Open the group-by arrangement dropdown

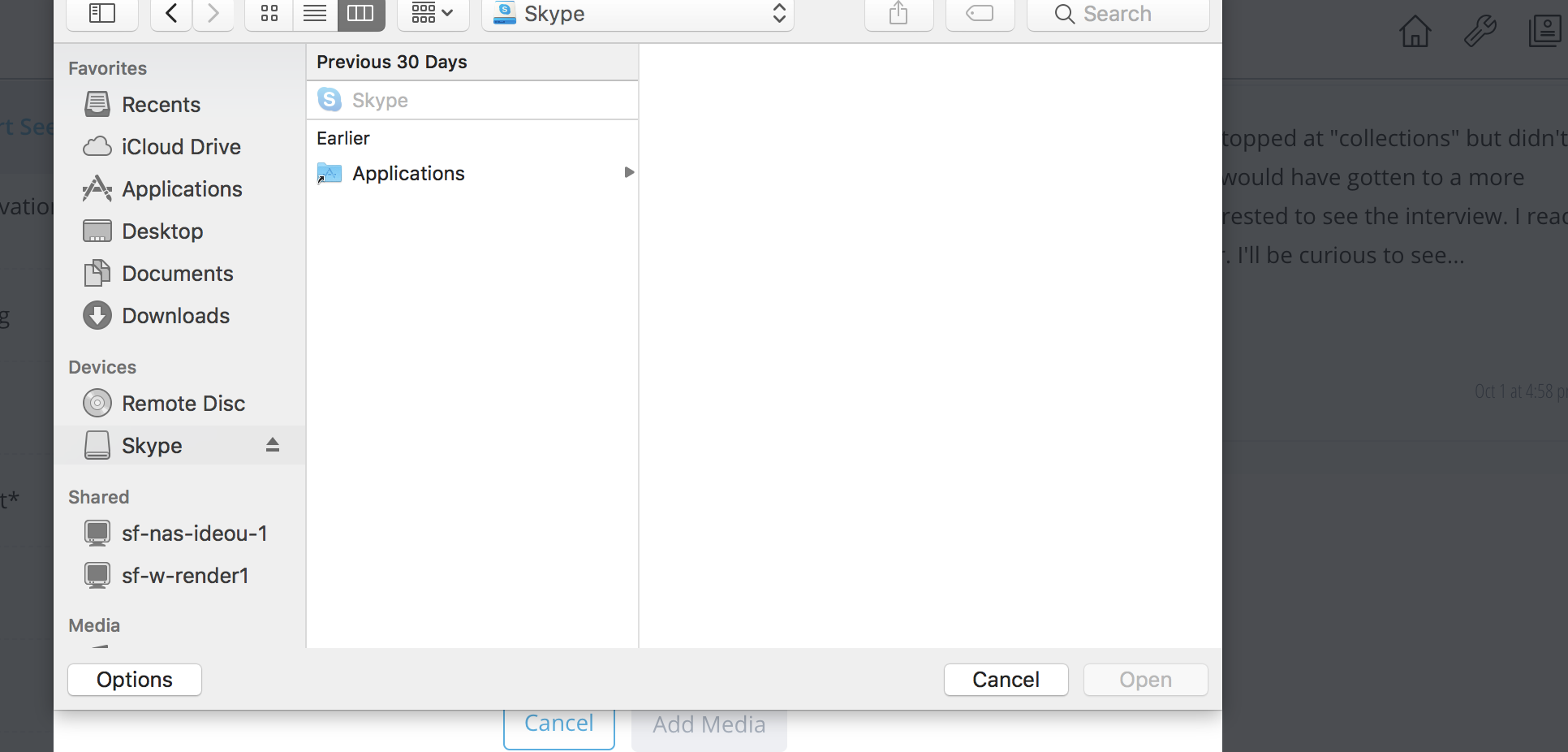tap(432, 14)
